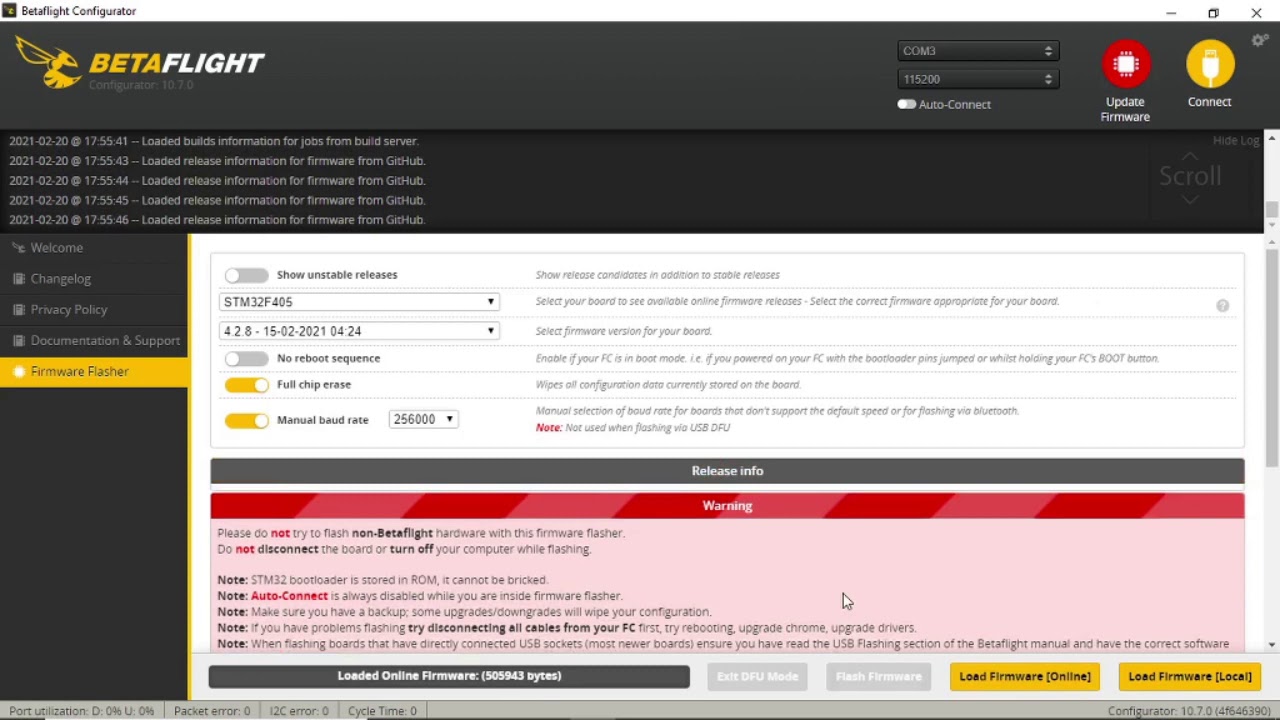This screenshot has width=1280, height=720.
Task: Click the Betaflight bee logo
Action: click(48, 62)
